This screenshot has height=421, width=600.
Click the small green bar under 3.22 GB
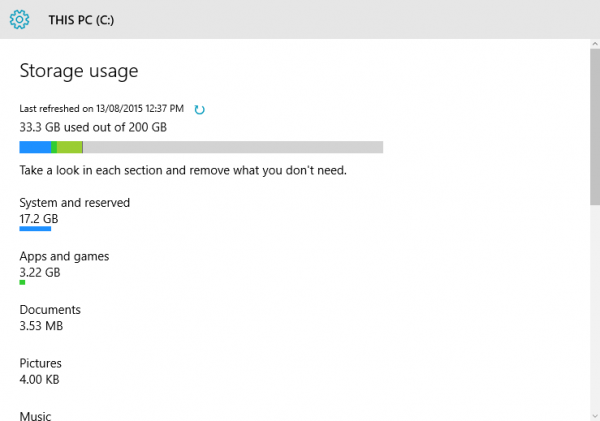pyautogui.click(x=22, y=282)
